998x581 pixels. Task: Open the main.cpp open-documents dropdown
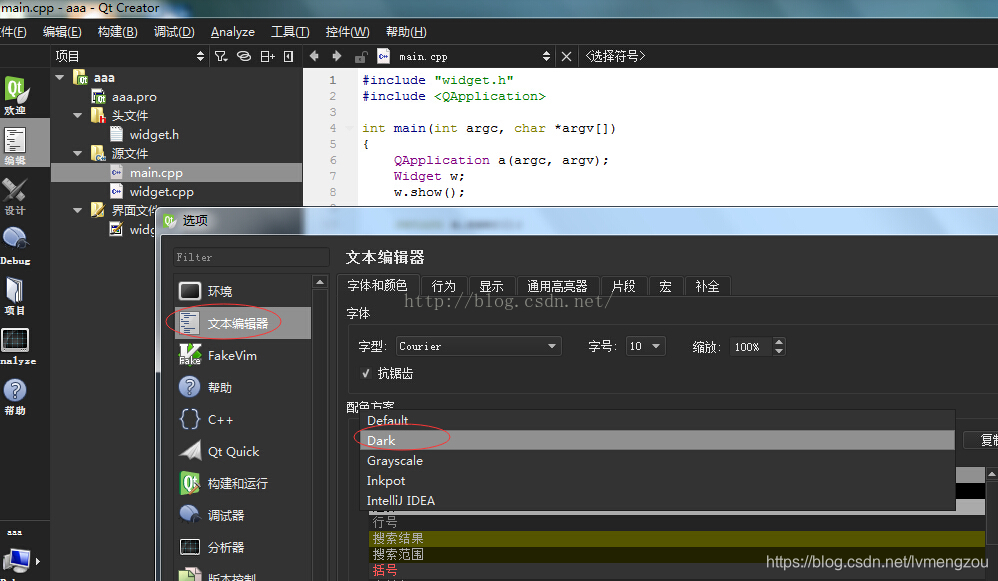tap(463, 57)
